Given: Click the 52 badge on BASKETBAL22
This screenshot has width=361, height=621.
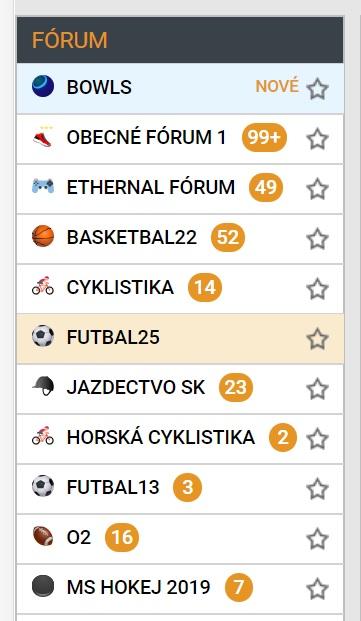Looking at the screenshot, I should tap(228, 237).
